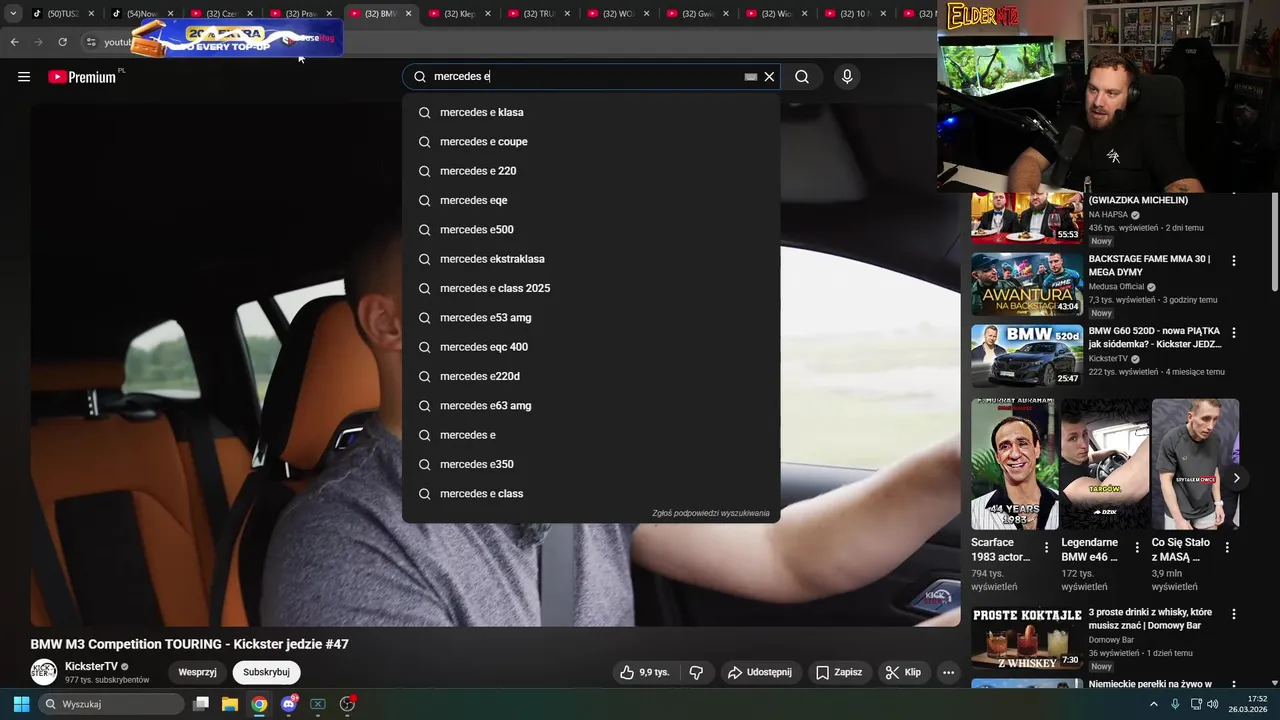The width and height of the screenshot is (1280, 720).
Task: Choose suggestion 'mercedes eqc 400'
Action: (591, 347)
